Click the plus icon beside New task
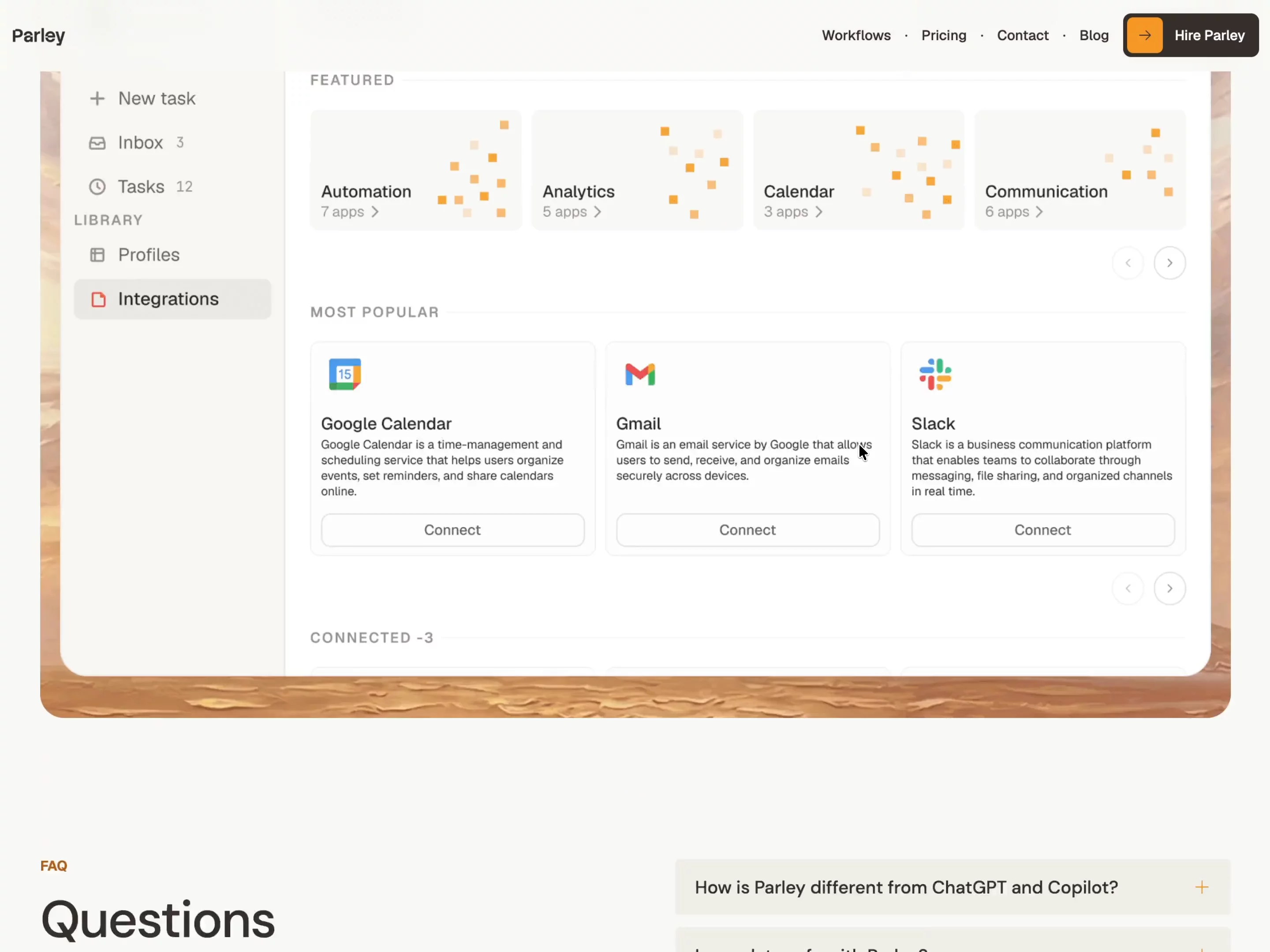 tap(97, 99)
